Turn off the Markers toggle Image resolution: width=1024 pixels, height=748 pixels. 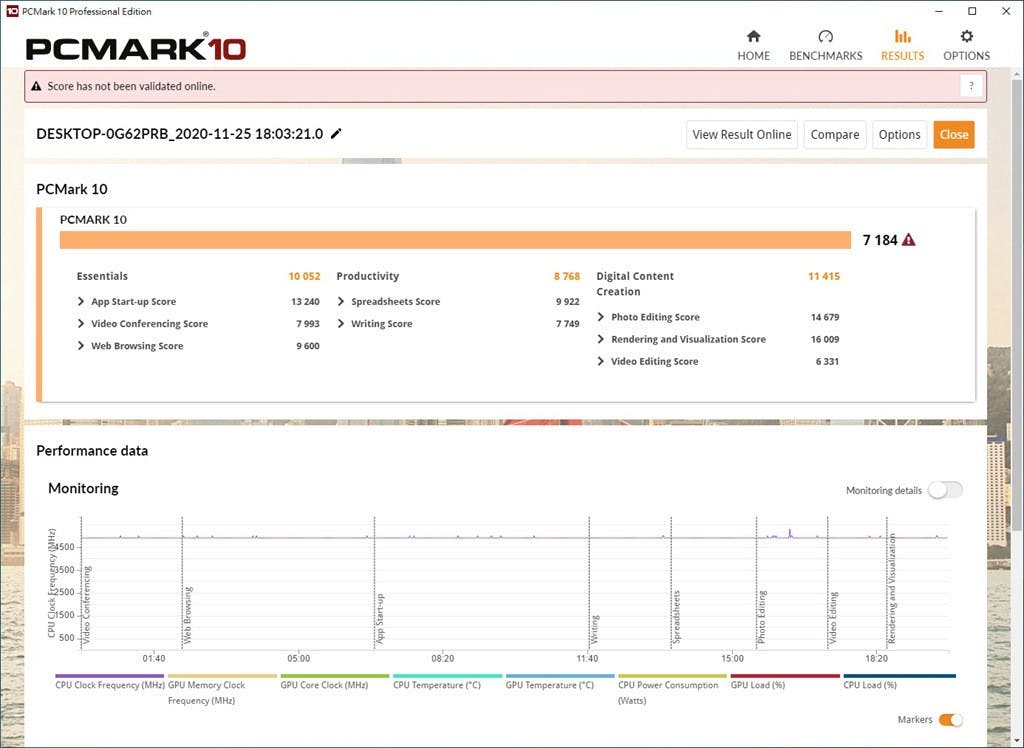pos(950,720)
